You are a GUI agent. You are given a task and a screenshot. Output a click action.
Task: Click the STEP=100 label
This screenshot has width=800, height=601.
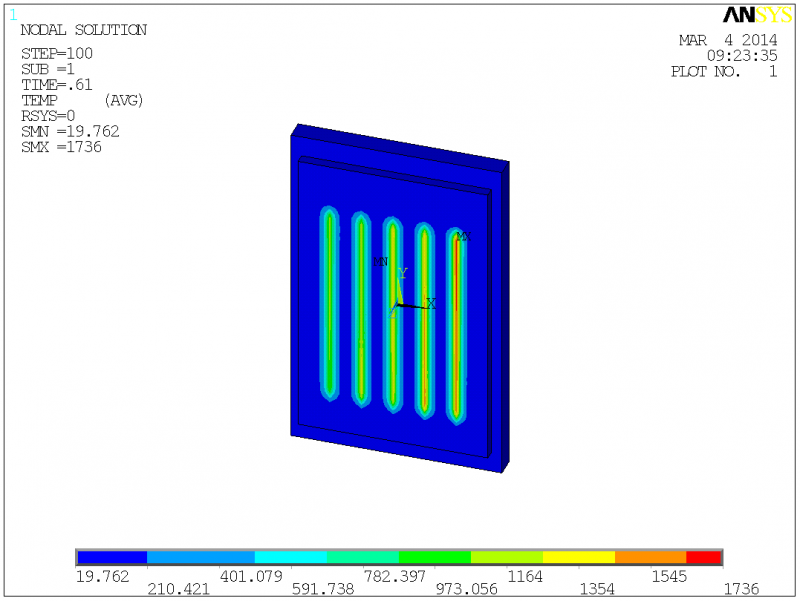coord(57,54)
